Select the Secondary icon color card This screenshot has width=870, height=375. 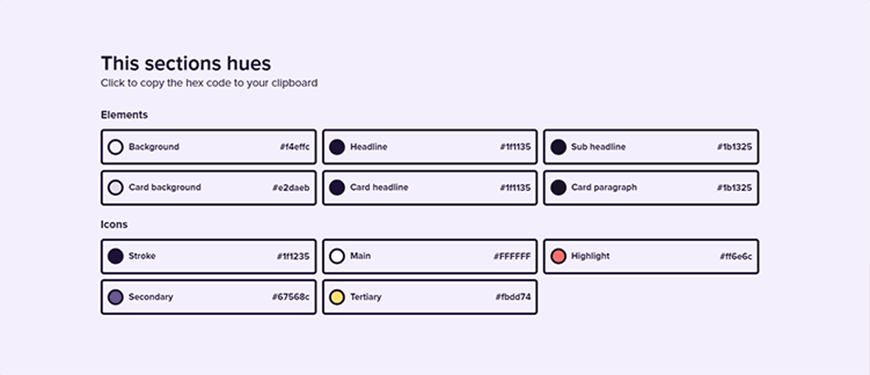tap(209, 297)
